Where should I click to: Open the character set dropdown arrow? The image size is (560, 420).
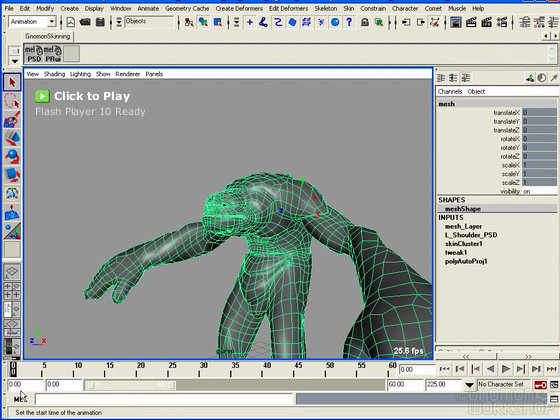pos(469,385)
